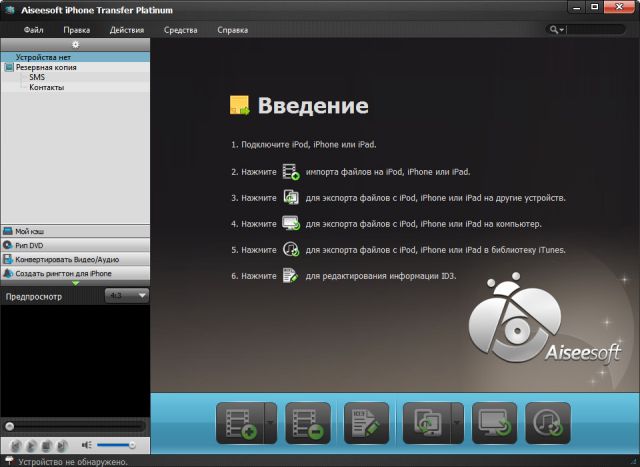
Task: Click the Import files film-plus button
Action: (x=240, y=423)
